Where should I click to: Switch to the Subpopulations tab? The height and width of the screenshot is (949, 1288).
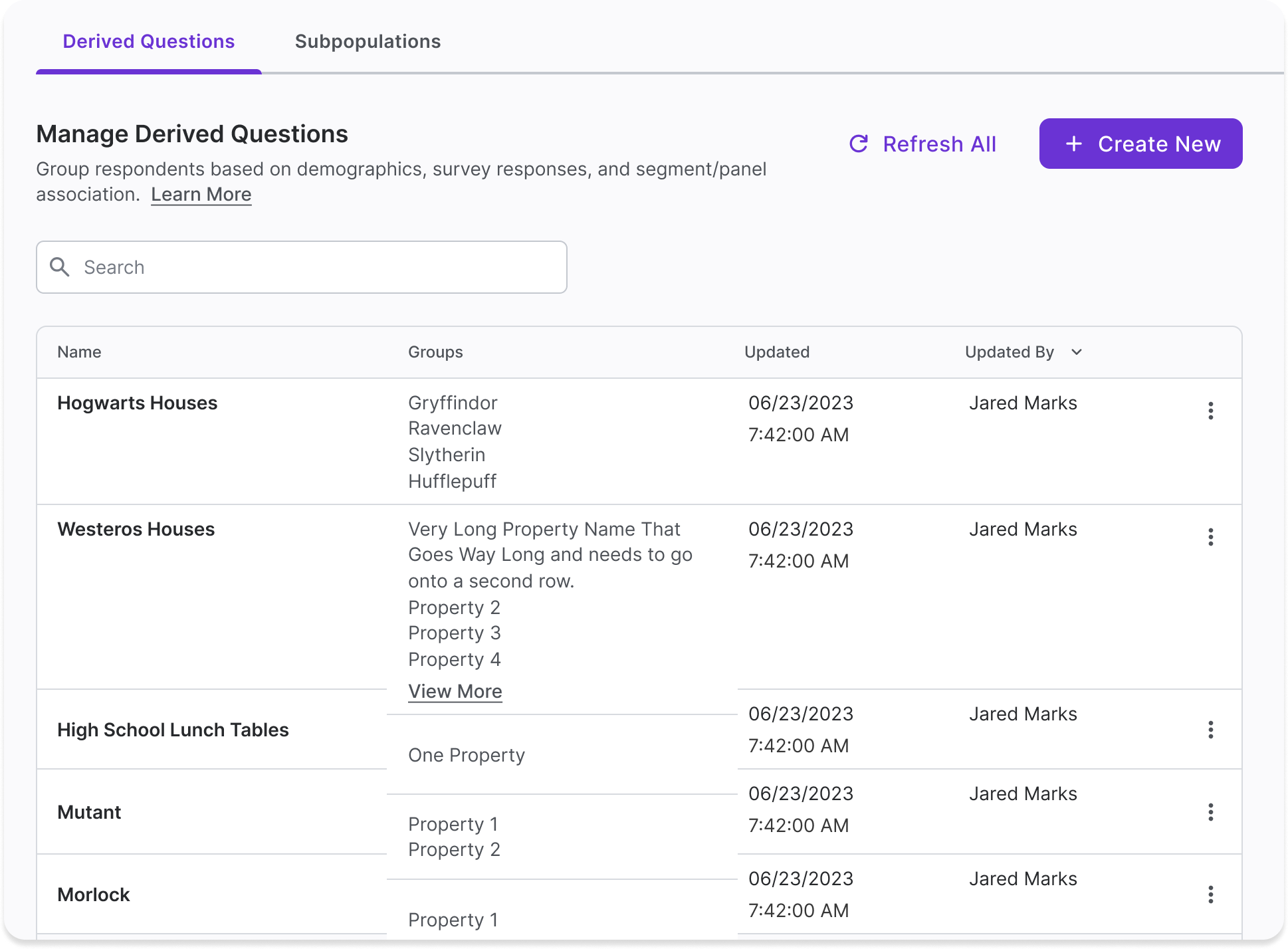[x=368, y=41]
